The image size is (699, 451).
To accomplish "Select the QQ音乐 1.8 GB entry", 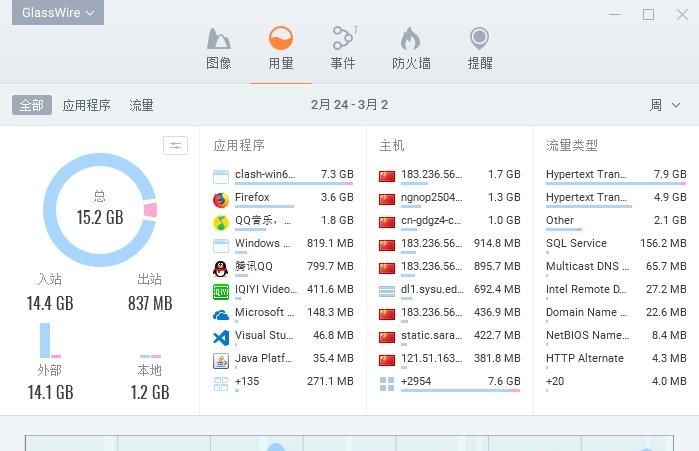I will point(283,222).
